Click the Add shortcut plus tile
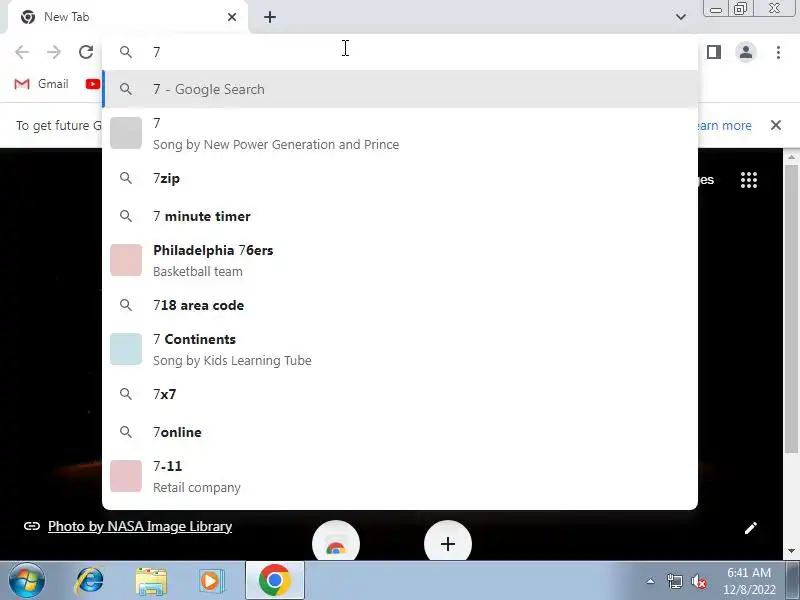This screenshot has width=800, height=600. tap(448, 542)
